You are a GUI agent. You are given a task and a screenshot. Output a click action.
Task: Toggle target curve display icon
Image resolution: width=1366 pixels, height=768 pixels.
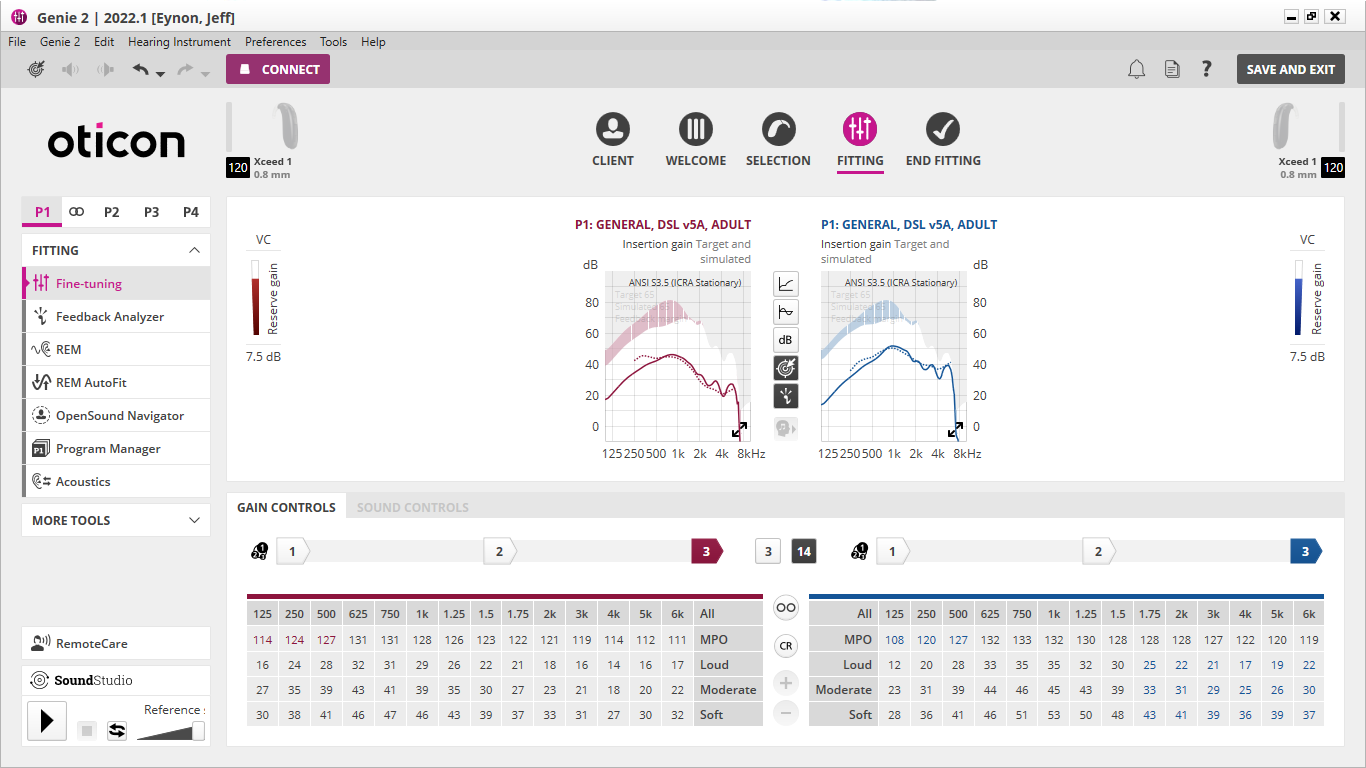pos(786,368)
